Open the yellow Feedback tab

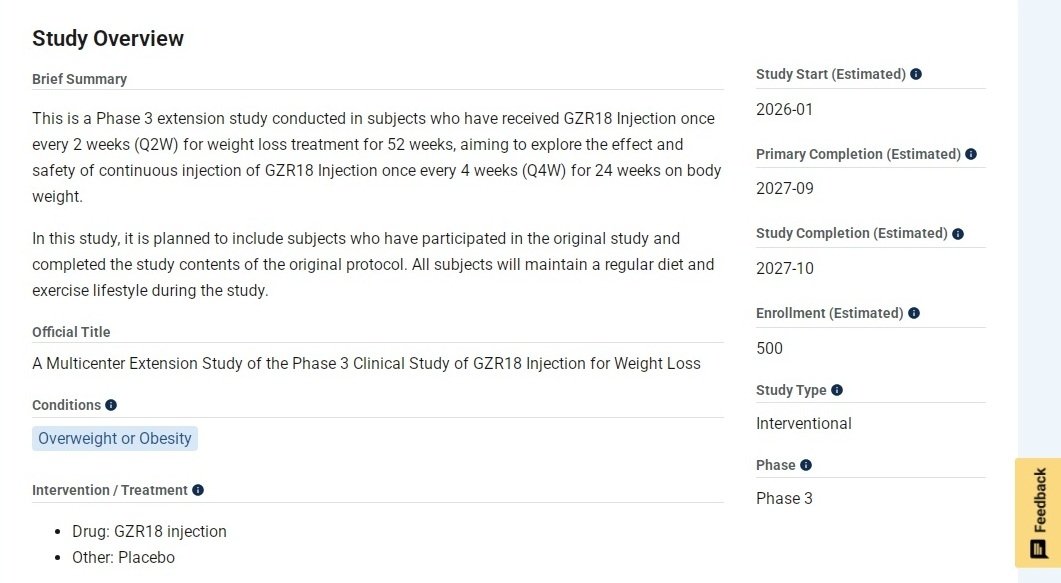(x=1038, y=512)
